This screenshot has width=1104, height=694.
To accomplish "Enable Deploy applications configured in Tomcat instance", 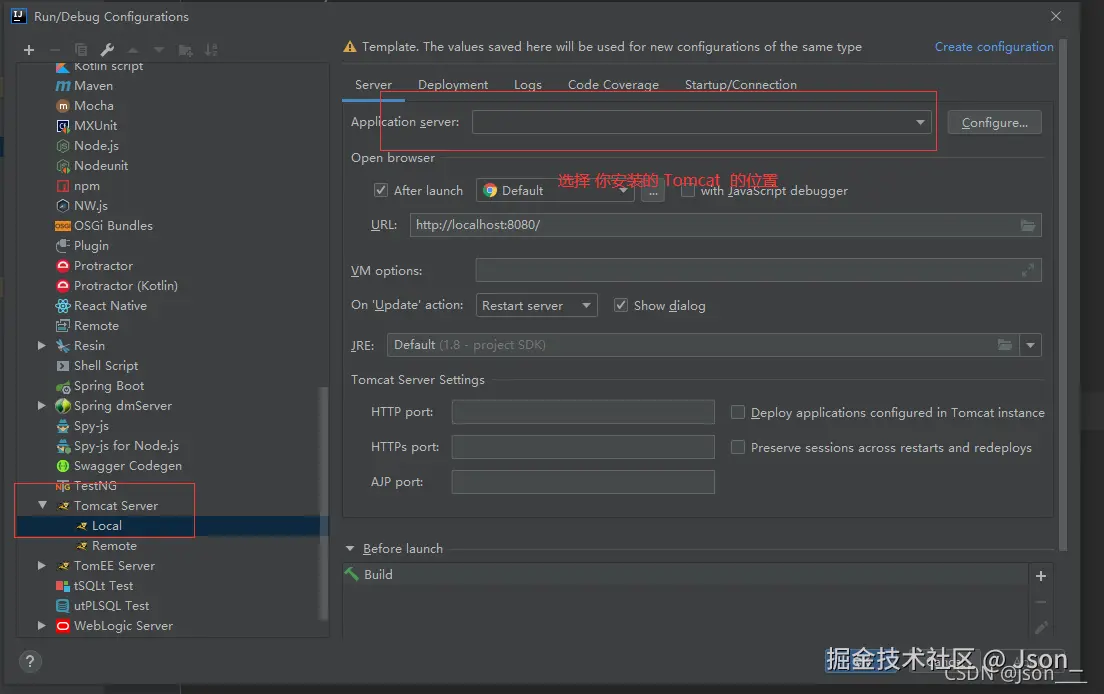I will pos(738,412).
